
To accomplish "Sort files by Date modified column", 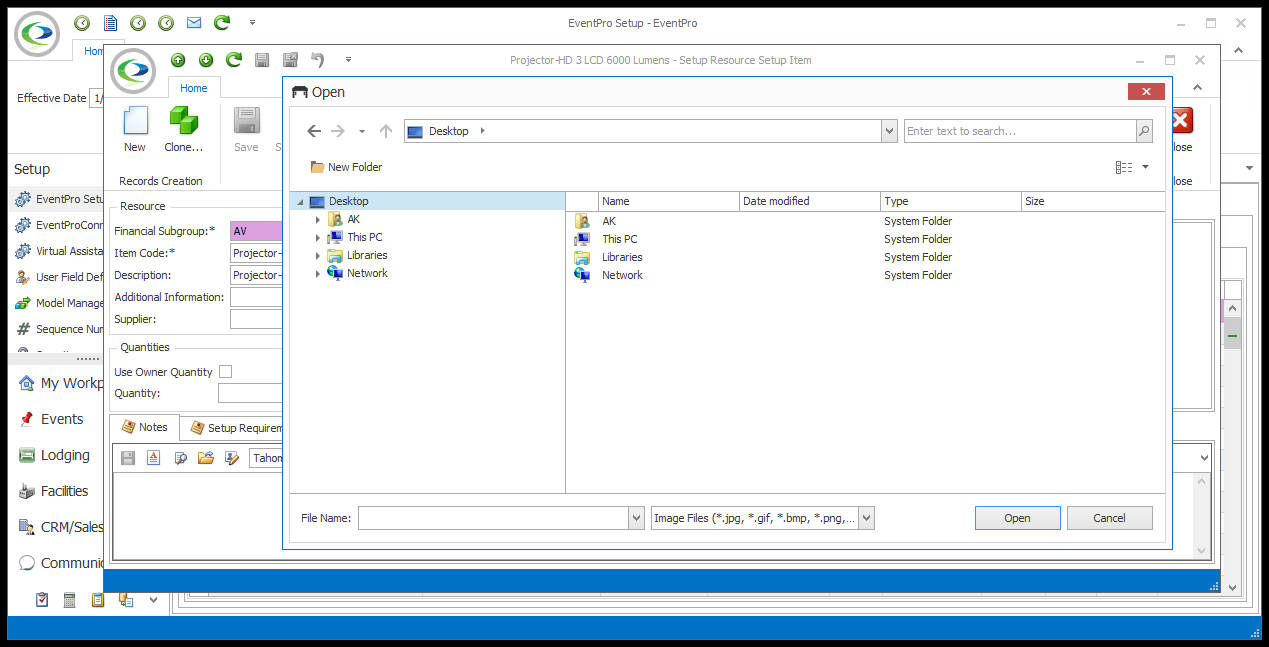I will [x=810, y=201].
